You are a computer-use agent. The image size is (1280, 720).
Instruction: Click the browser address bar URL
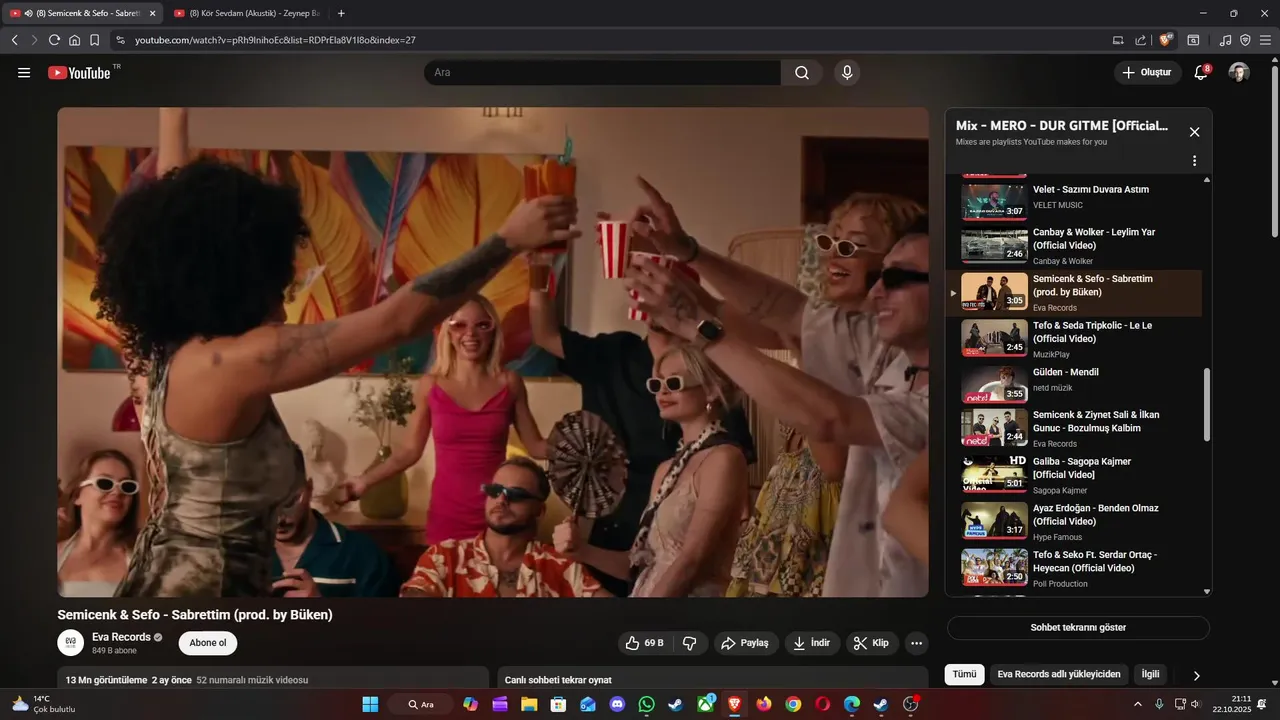[x=275, y=40]
